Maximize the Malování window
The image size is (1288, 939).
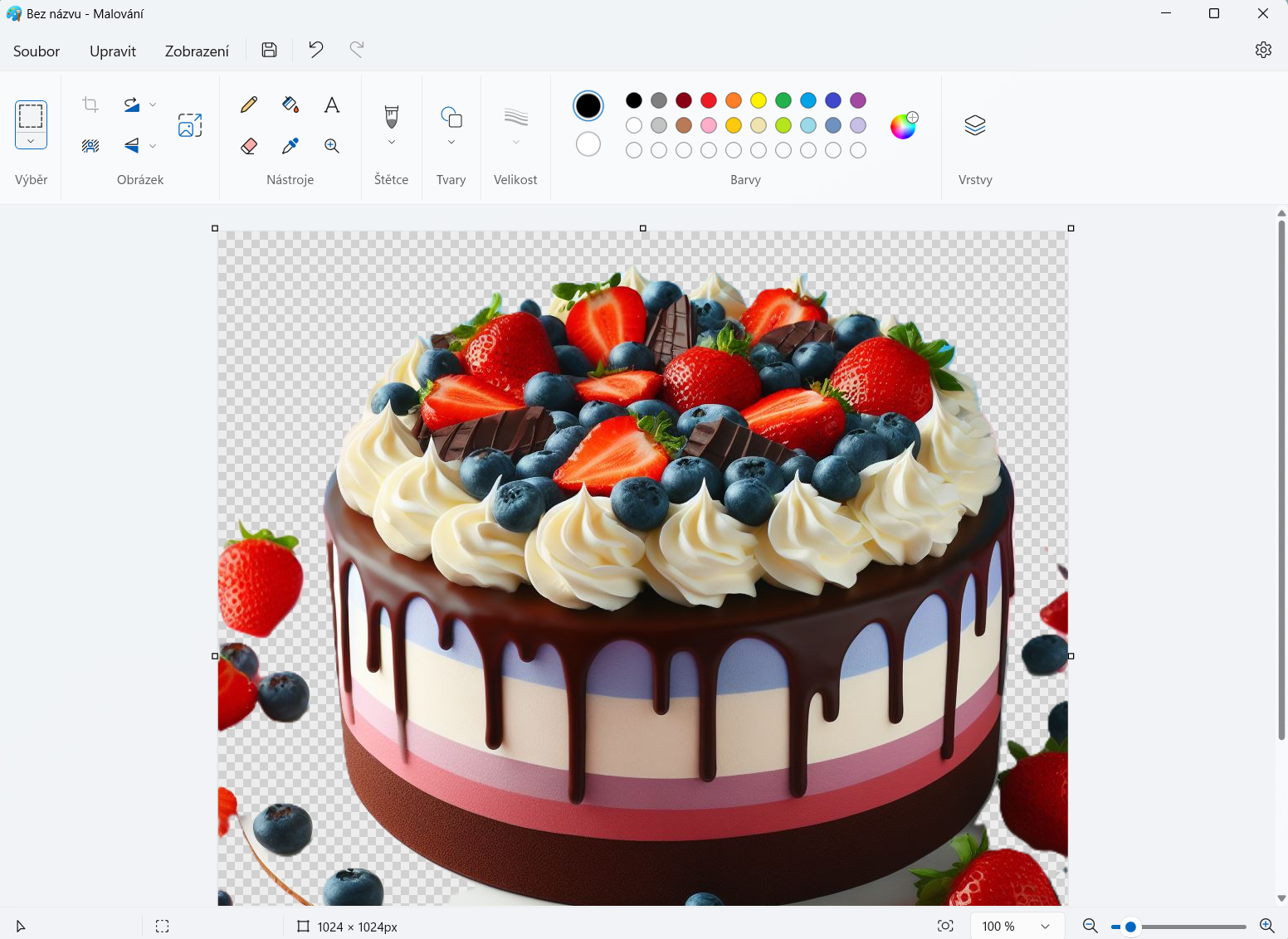(x=1214, y=13)
